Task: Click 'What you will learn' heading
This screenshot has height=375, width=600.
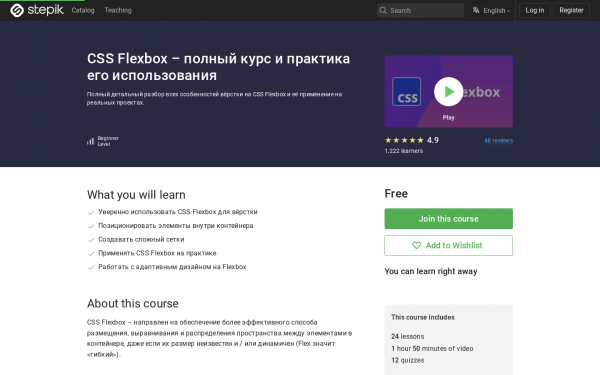Action: point(136,195)
